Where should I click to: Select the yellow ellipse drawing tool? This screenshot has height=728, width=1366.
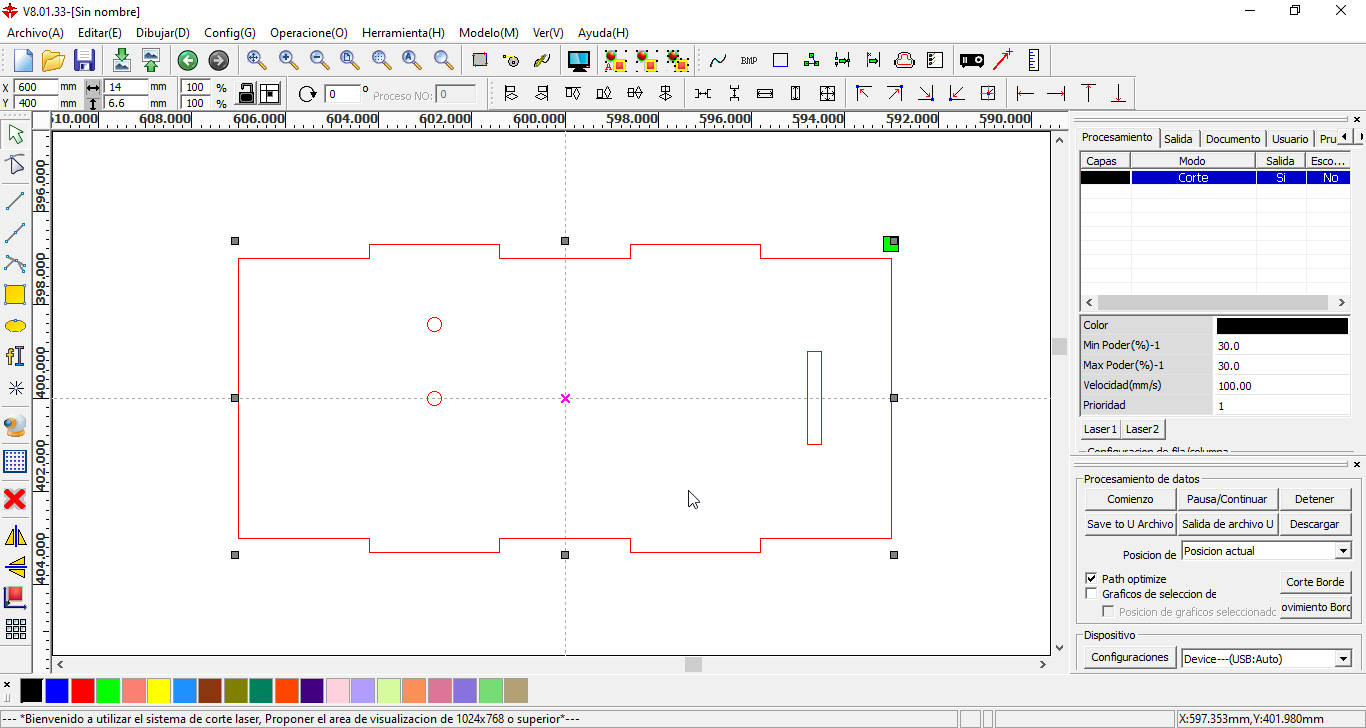click(15, 326)
